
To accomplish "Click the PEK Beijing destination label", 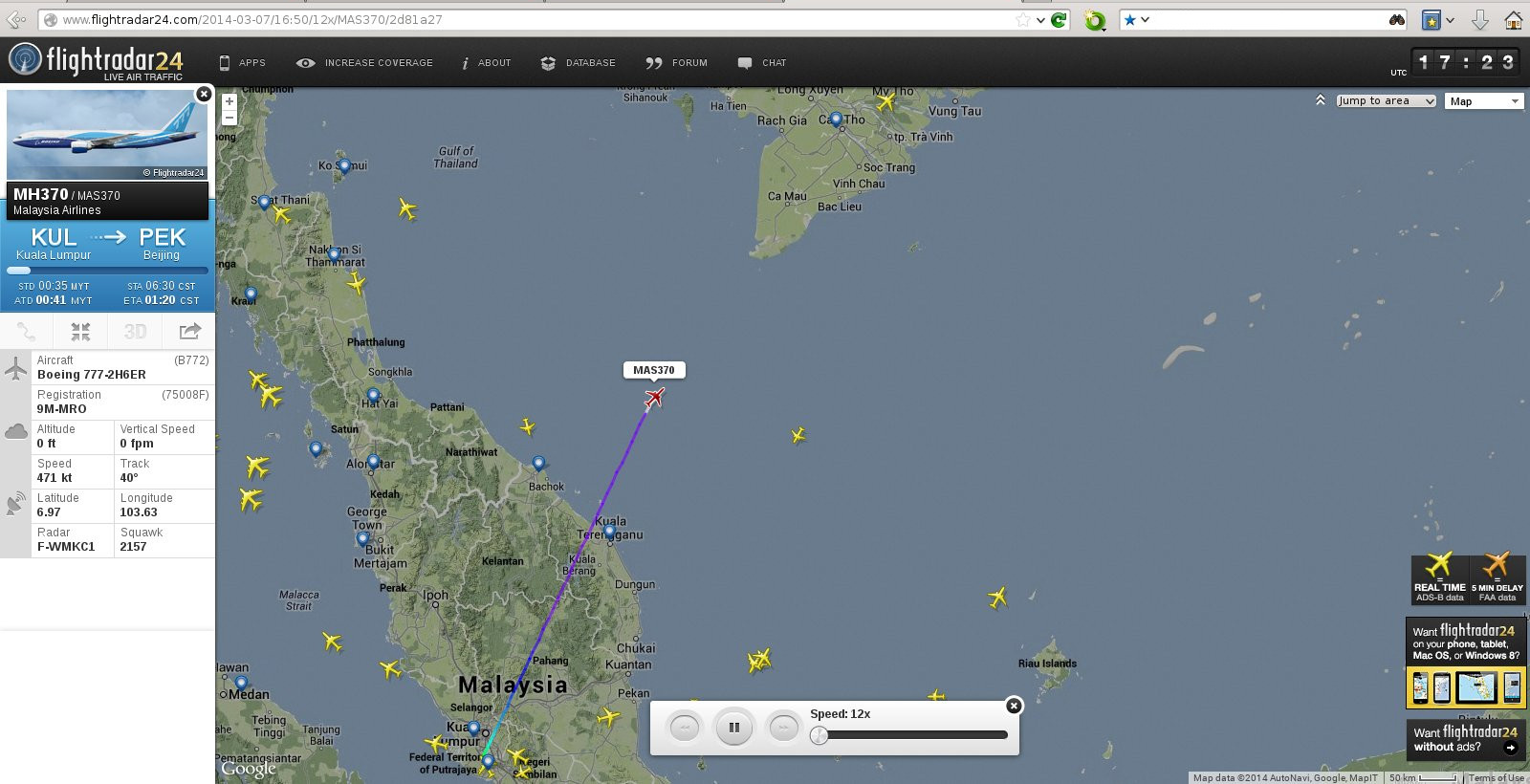I will tap(162, 243).
